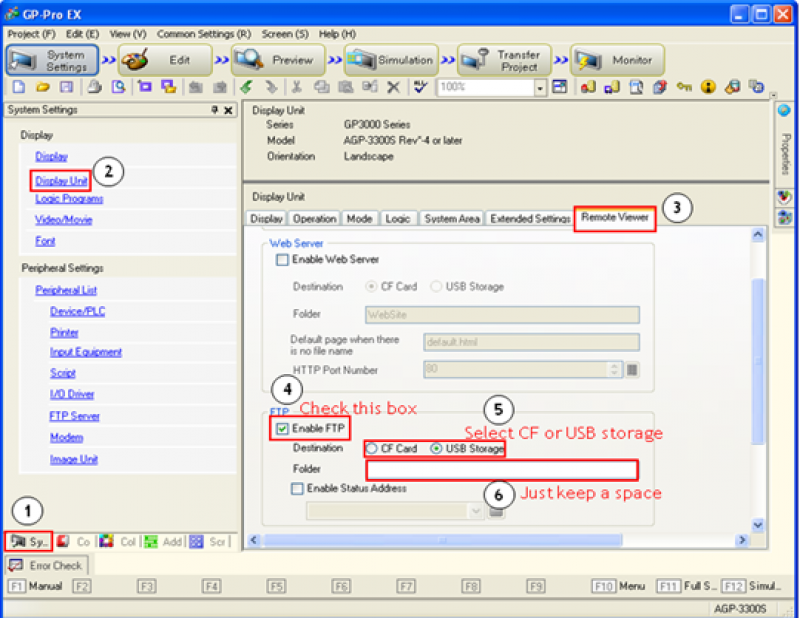Select USB Storage for FTP destination
Viewport: 800px width, 618px height.
coord(436,448)
